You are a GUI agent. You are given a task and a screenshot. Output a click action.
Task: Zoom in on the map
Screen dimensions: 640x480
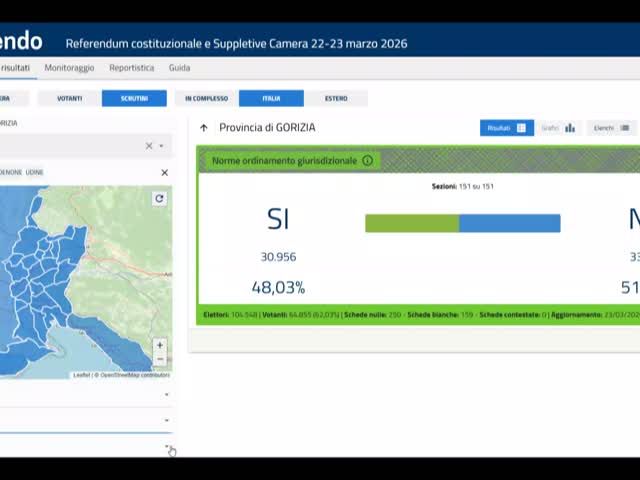159,345
